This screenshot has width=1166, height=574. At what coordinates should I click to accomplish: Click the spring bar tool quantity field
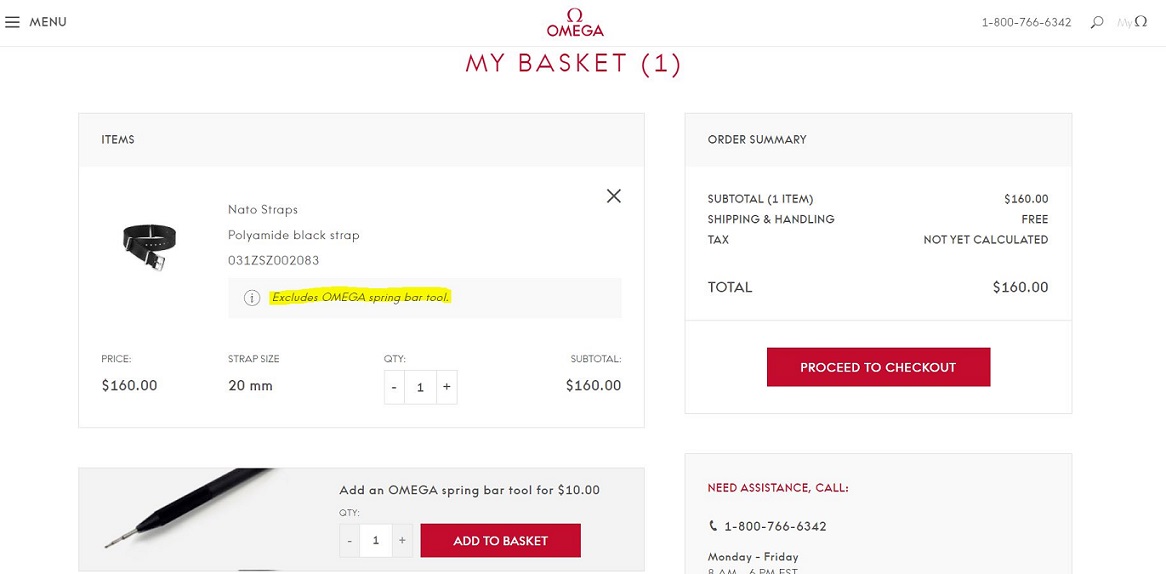click(376, 541)
